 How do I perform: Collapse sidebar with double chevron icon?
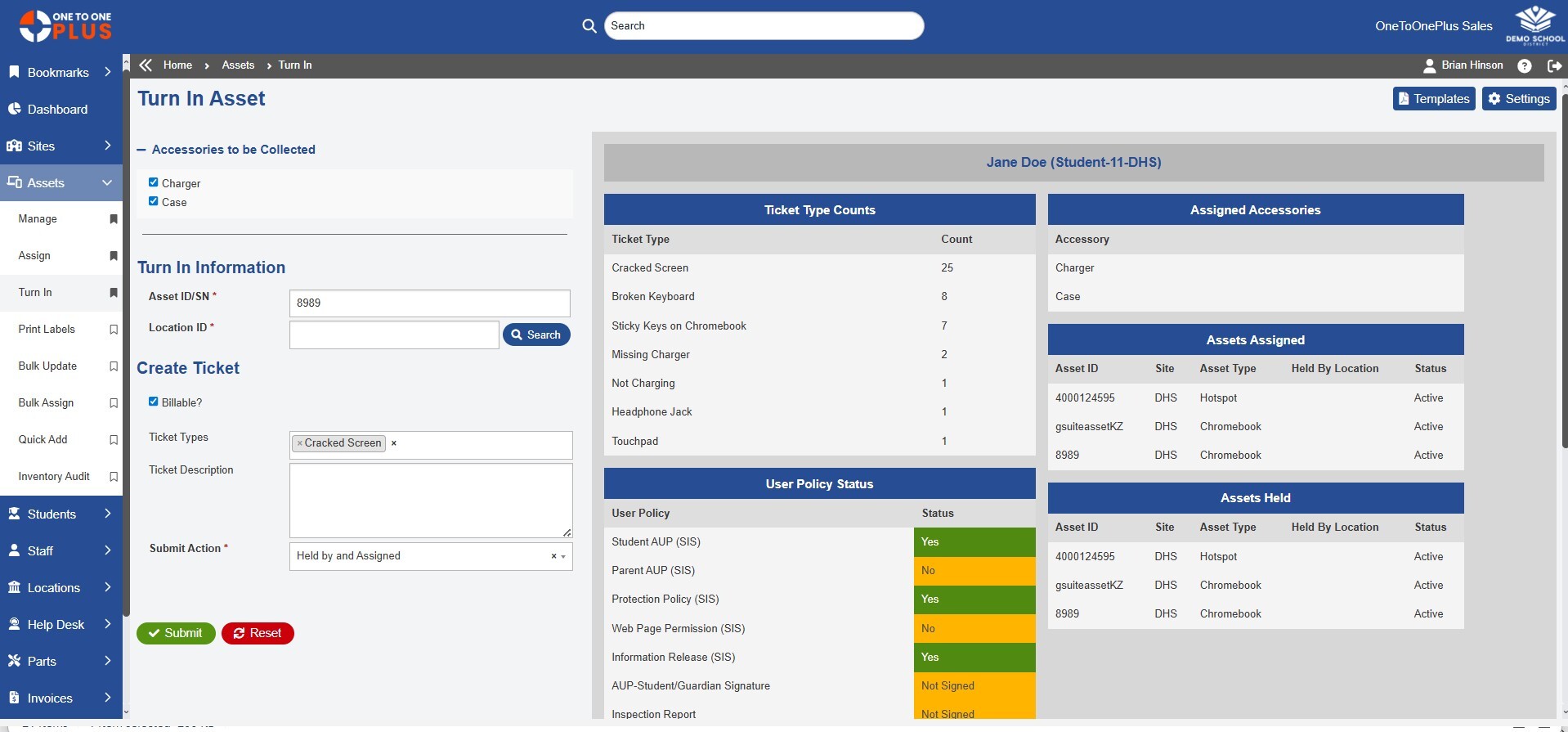click(146, 65)
